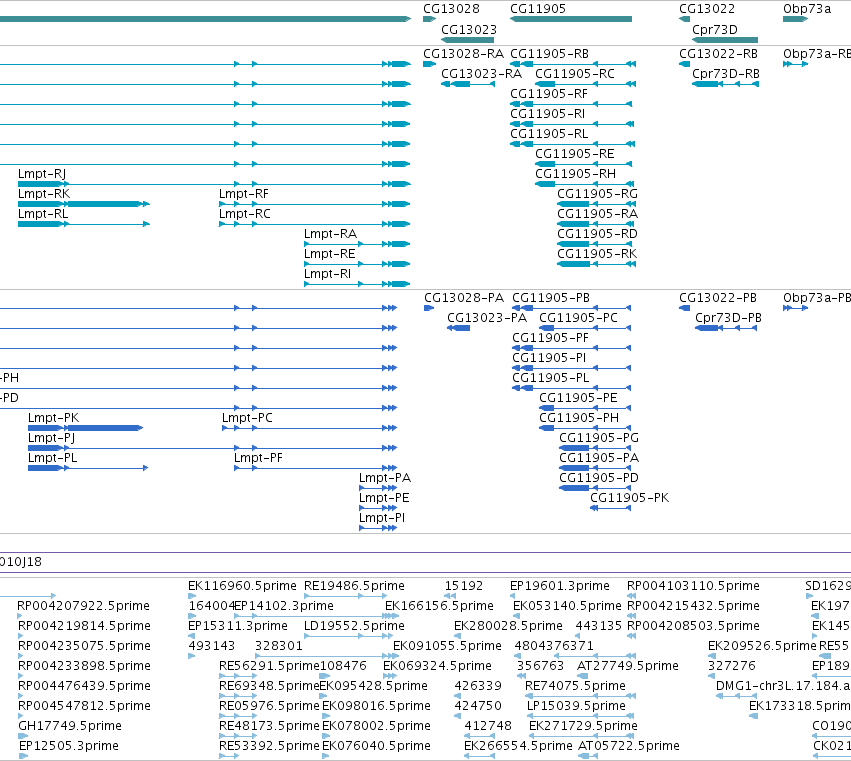Click EST LD19552.5prime

click(354, 626)
